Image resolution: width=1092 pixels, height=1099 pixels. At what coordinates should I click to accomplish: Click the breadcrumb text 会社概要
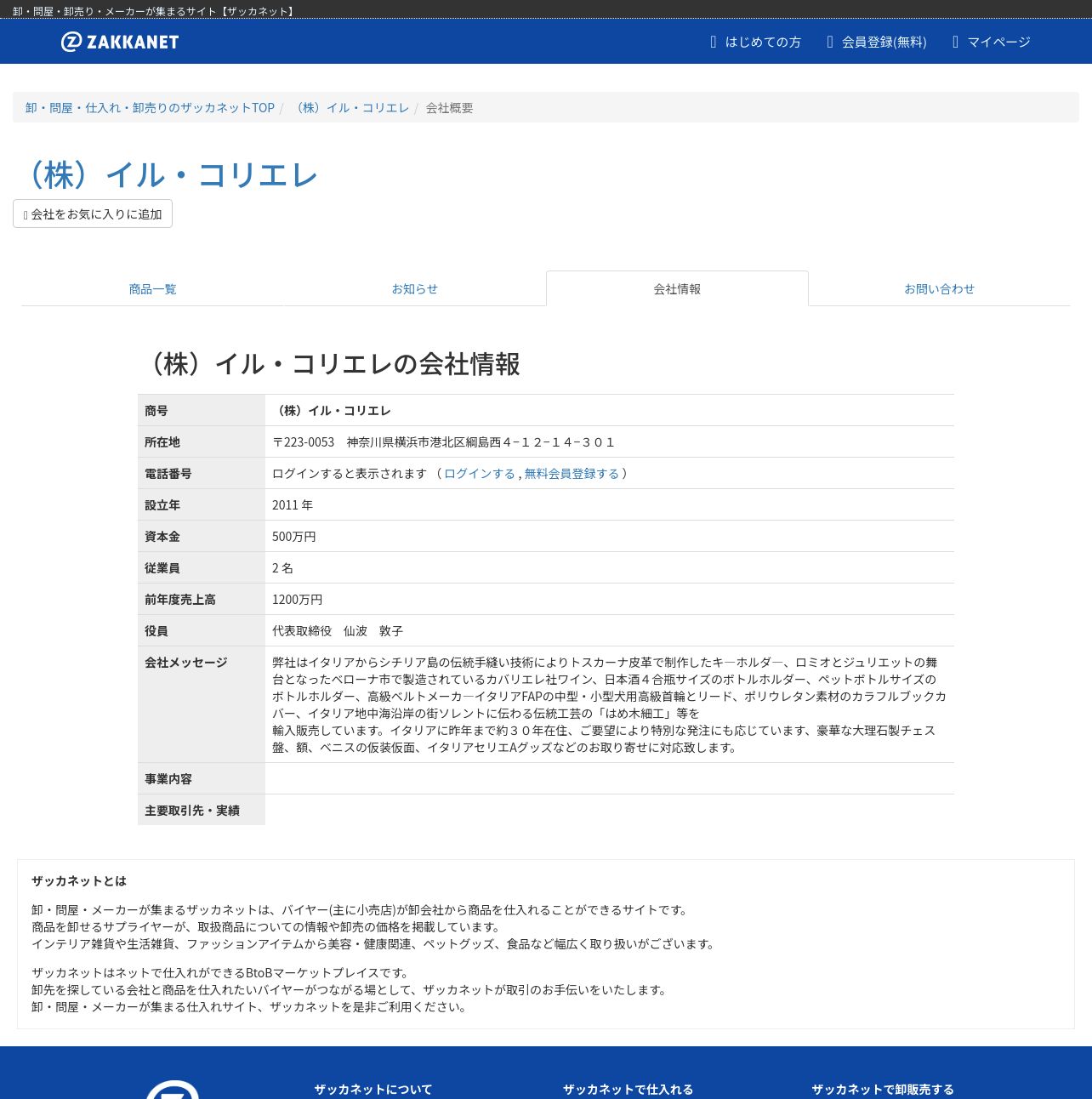click(x=449, y=108)
